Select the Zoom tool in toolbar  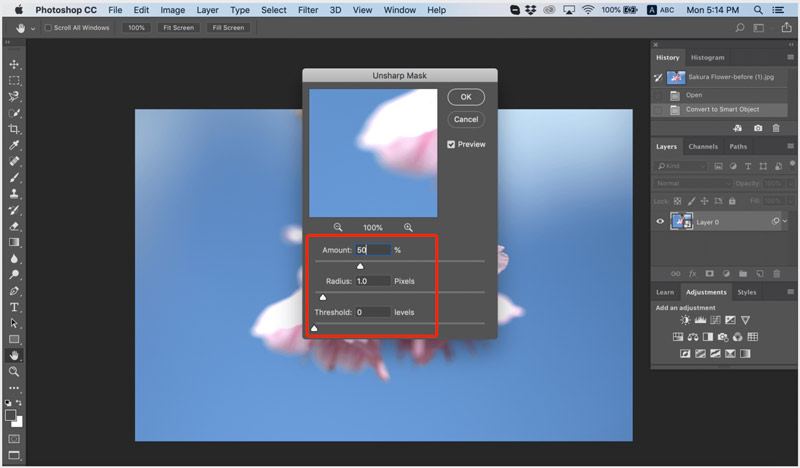coord(14,372)
